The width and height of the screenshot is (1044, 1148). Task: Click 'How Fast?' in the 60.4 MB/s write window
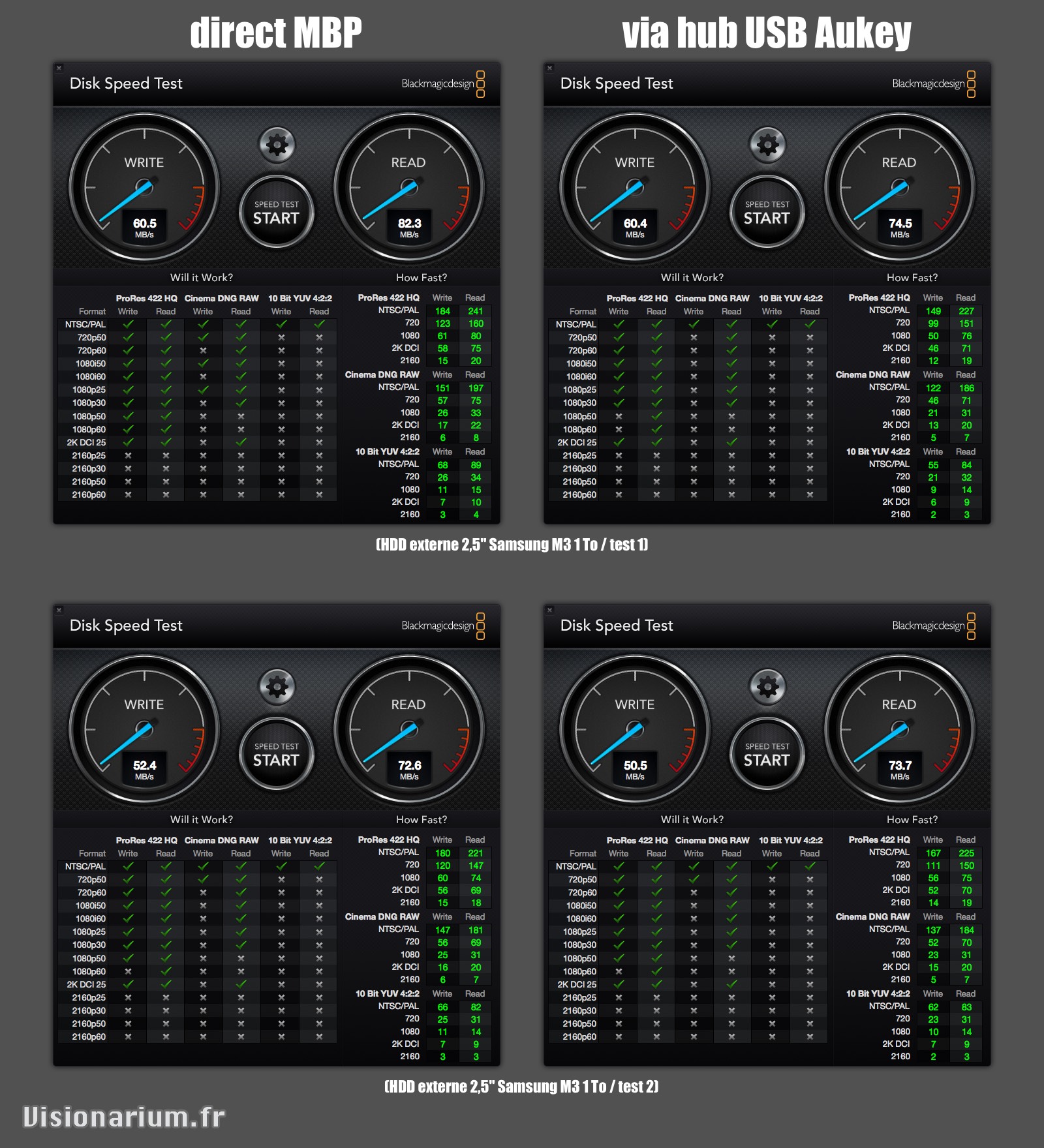(x=912, y=277)
